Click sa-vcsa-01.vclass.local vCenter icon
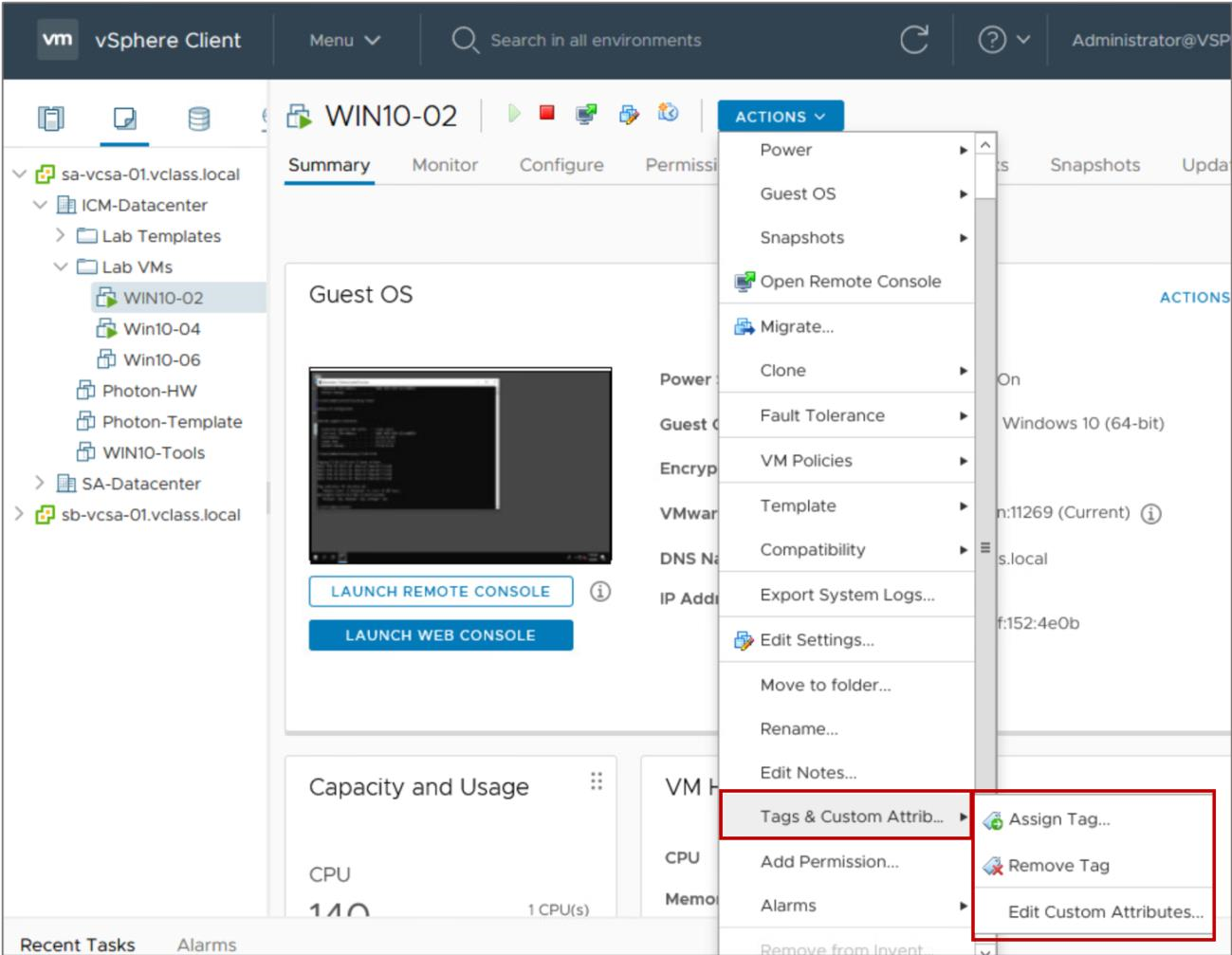The height and width of the screenshot is (955, 1232). tap(45, 174)
